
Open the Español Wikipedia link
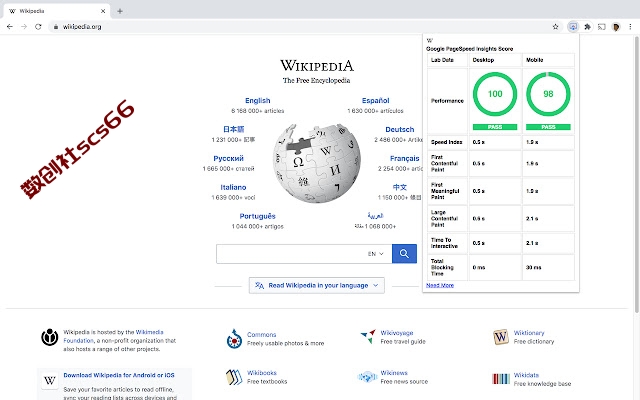coord(376,100)
